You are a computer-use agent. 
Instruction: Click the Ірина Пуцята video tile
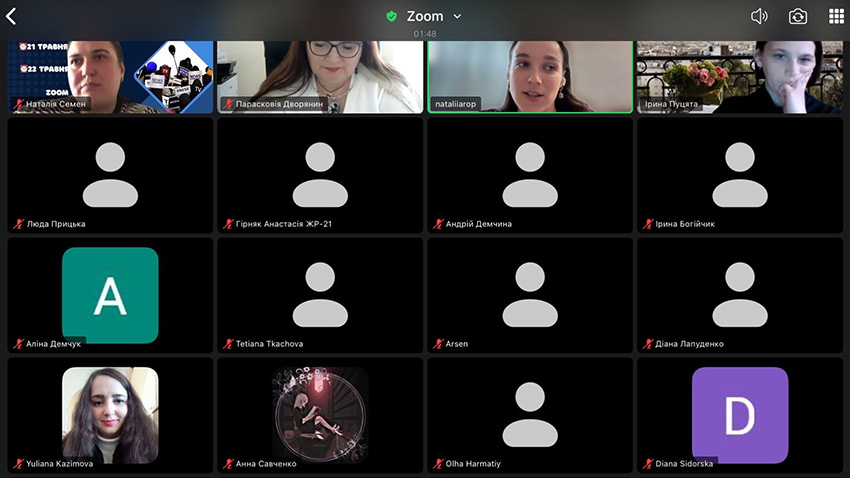[739, 76]
